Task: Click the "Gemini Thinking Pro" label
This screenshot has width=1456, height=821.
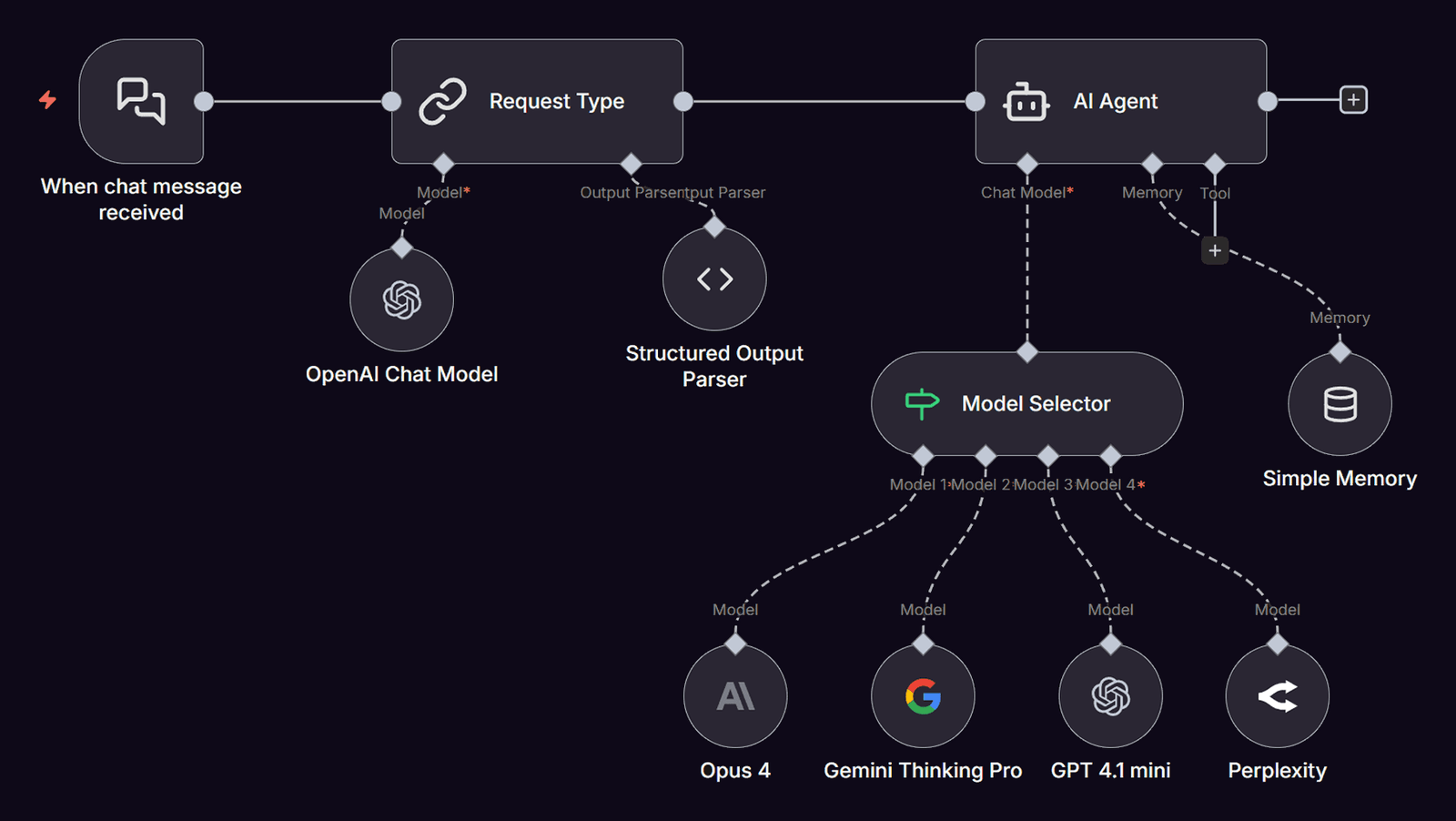Action: pos(923,771)
